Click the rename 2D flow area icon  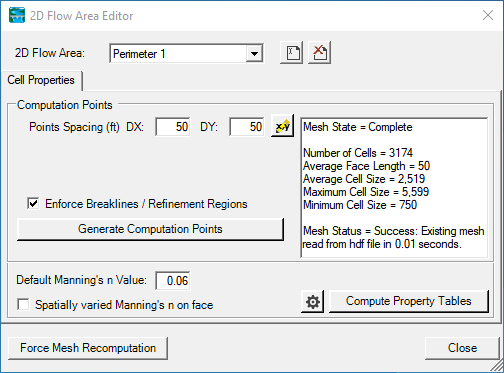pos(292,53)
